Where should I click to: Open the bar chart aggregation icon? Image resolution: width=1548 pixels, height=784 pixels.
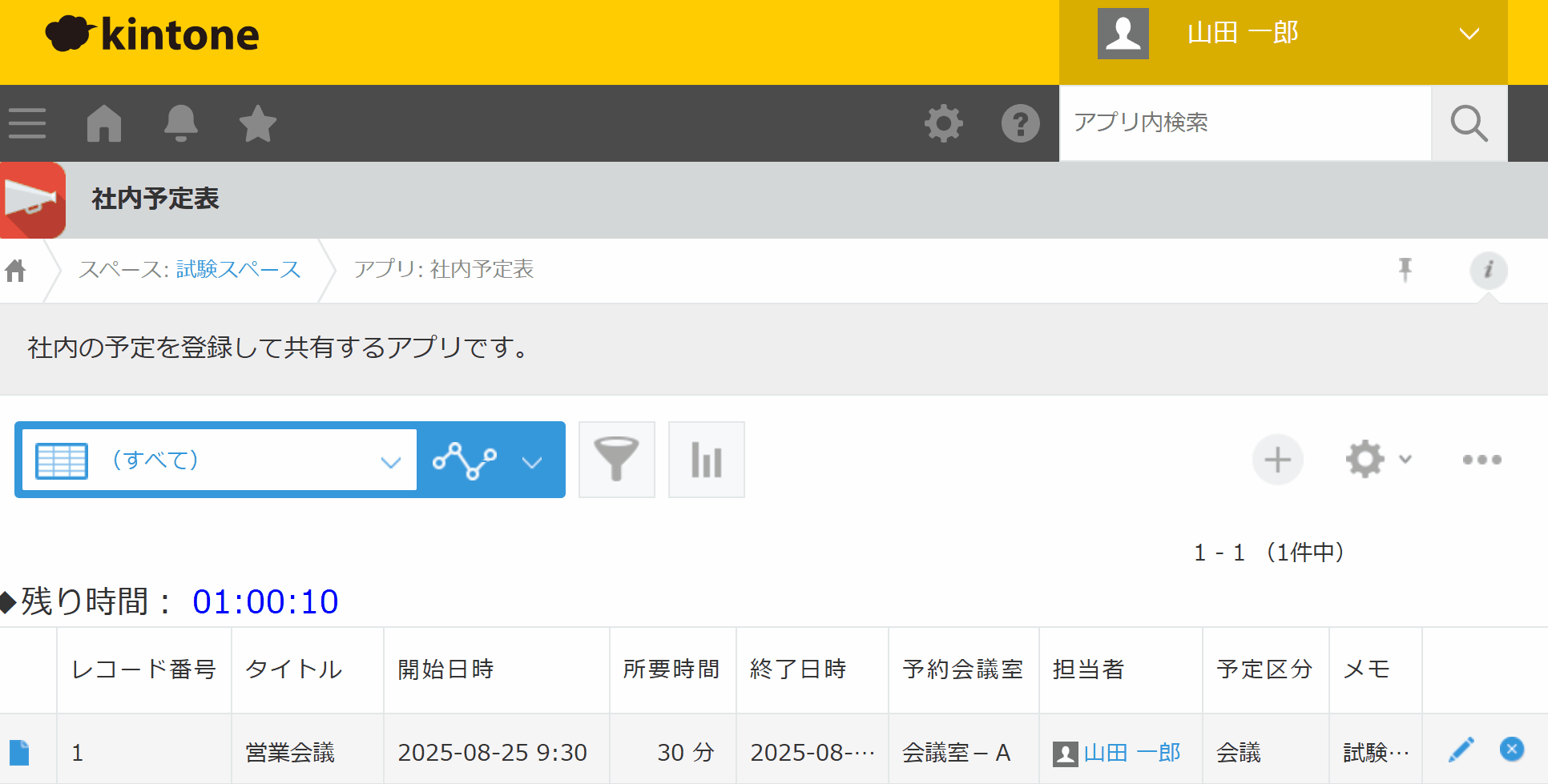coord(706,460)
